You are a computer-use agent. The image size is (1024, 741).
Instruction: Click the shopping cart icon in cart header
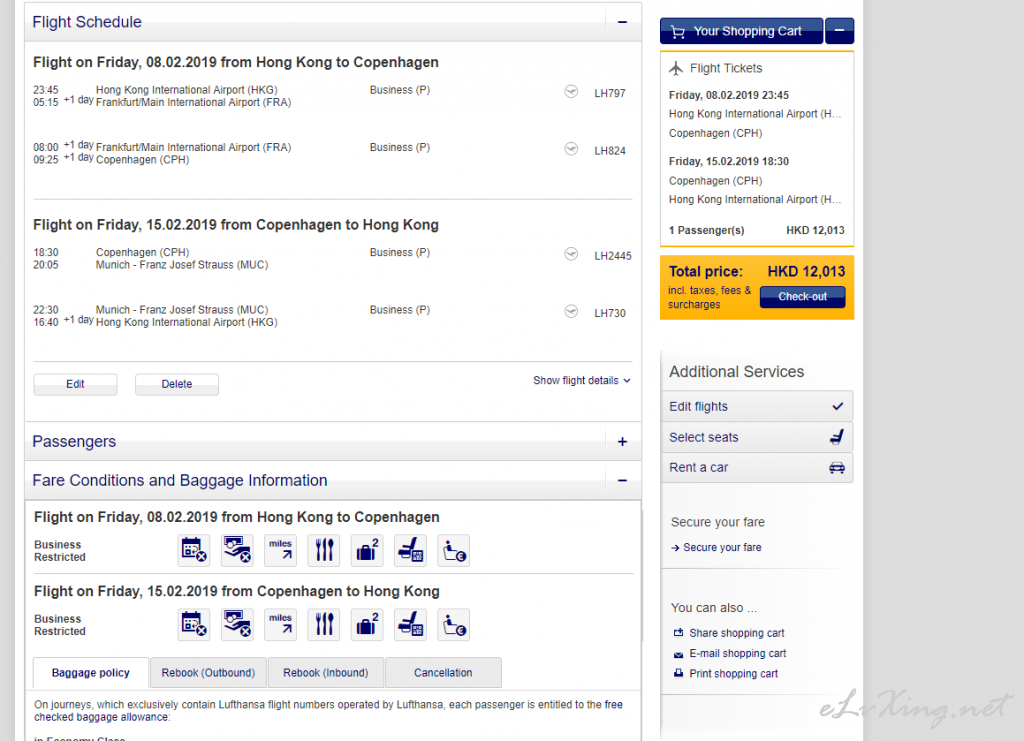(678, 31)
